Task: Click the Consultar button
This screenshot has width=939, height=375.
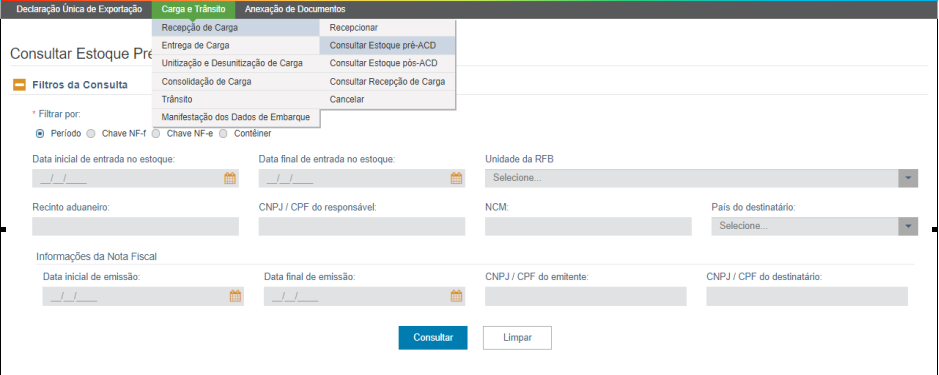Action: click(433, 338)
